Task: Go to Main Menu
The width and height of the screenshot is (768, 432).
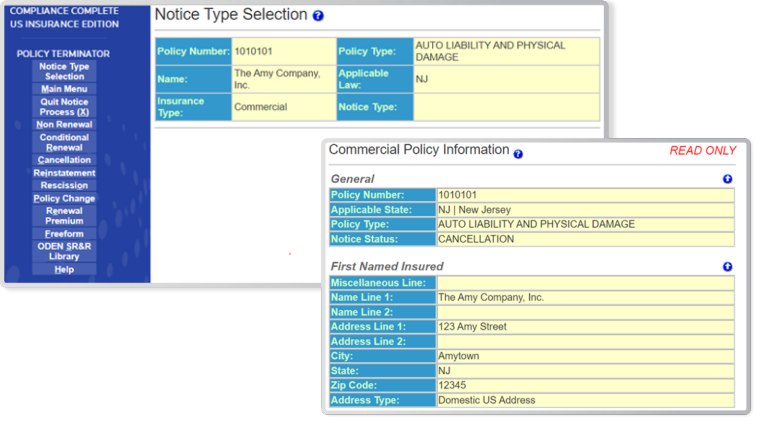Action: (64, 90)
